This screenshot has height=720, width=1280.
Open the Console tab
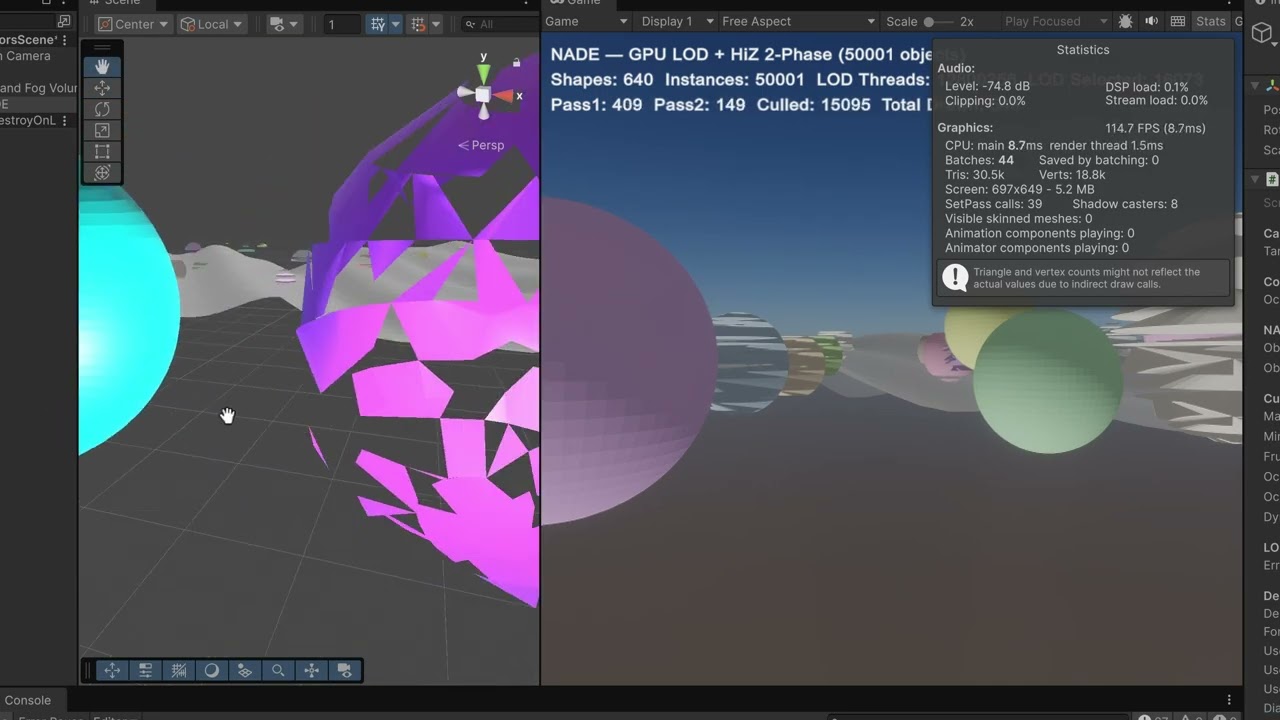click(27, 700)
